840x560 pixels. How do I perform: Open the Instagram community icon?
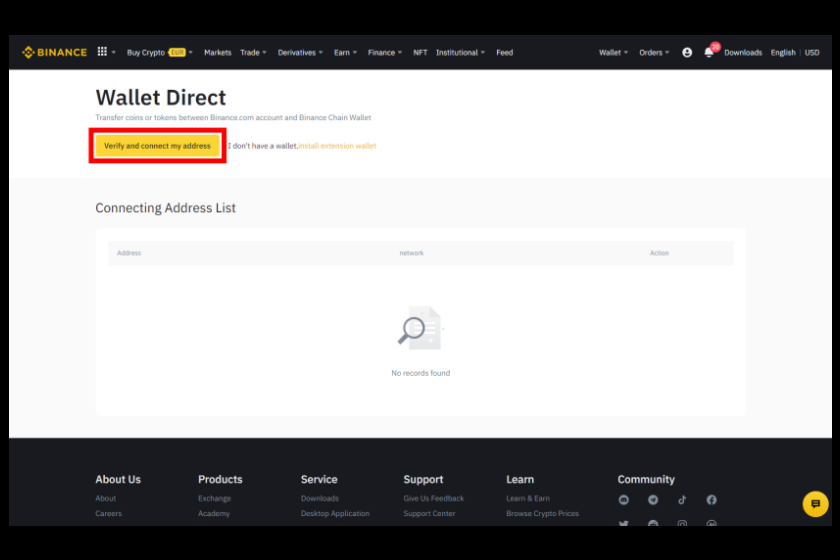(x=682, y=522)
